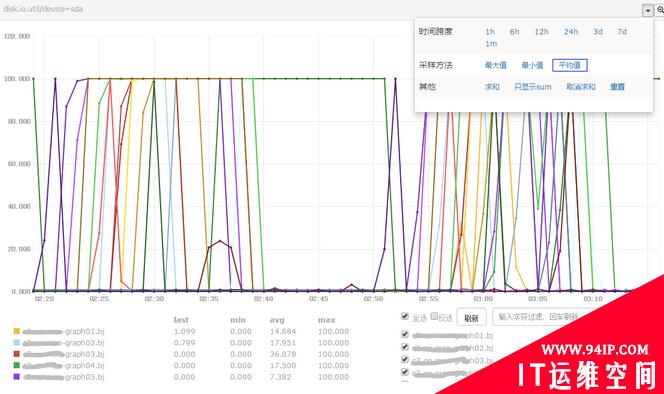Click the 只显示sum option
The image size is (664, 394).
[x=533, y=87]
